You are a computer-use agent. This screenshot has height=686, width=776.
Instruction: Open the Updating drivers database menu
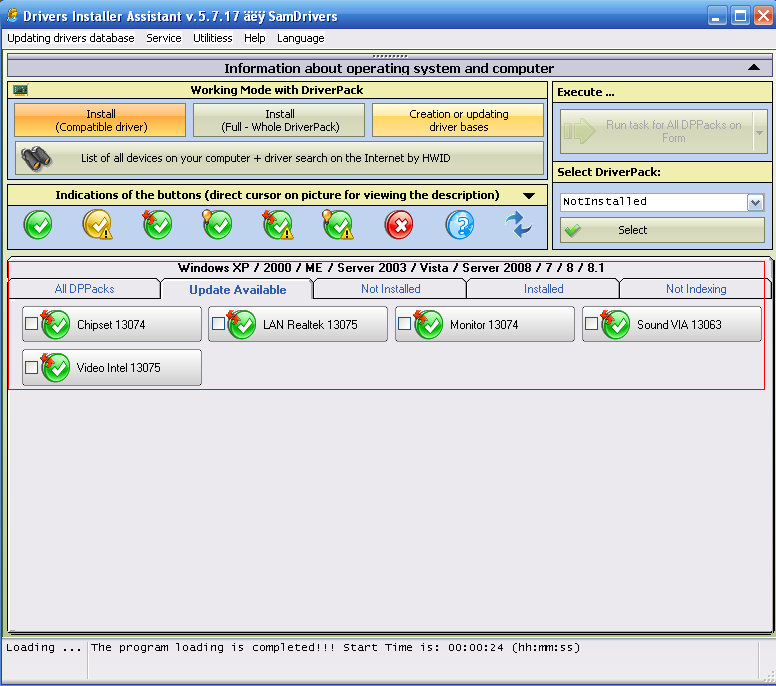point(71,38)
